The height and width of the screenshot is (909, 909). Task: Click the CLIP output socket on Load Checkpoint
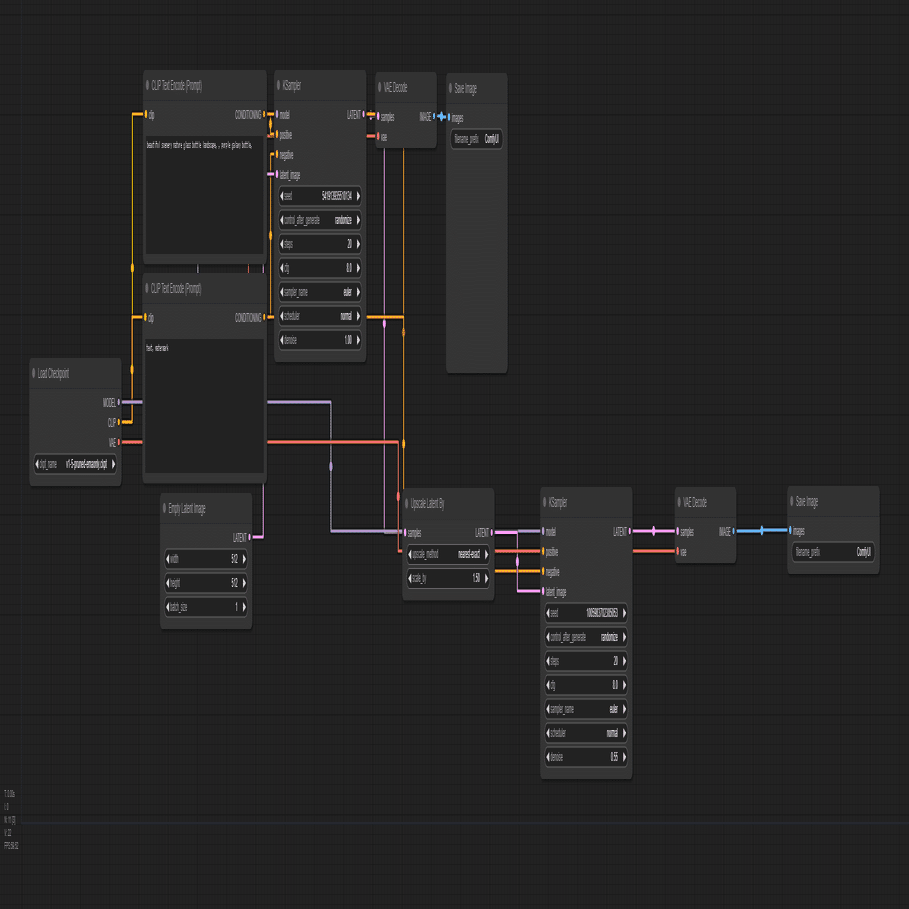[119, 422]
